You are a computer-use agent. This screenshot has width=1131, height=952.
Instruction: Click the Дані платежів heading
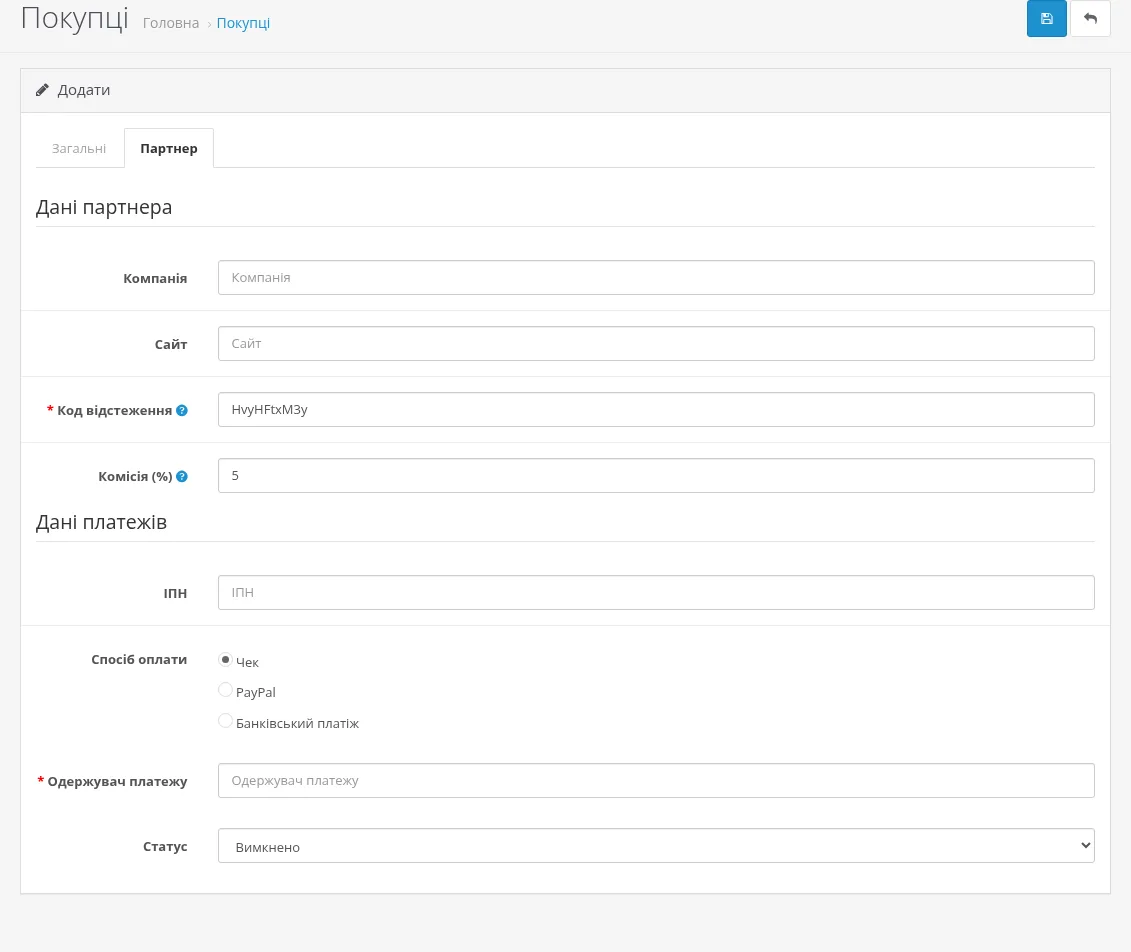[102, 522]
